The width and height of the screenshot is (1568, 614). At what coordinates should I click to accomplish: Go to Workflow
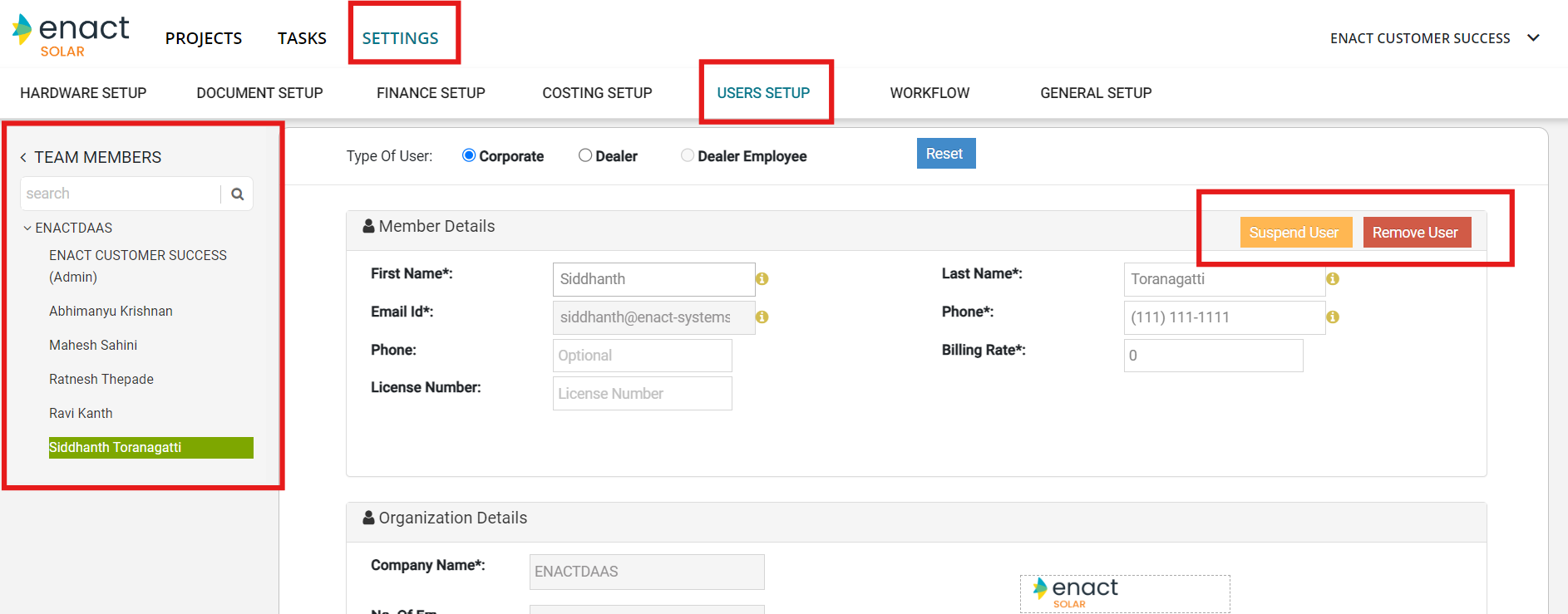click(929, 93)
